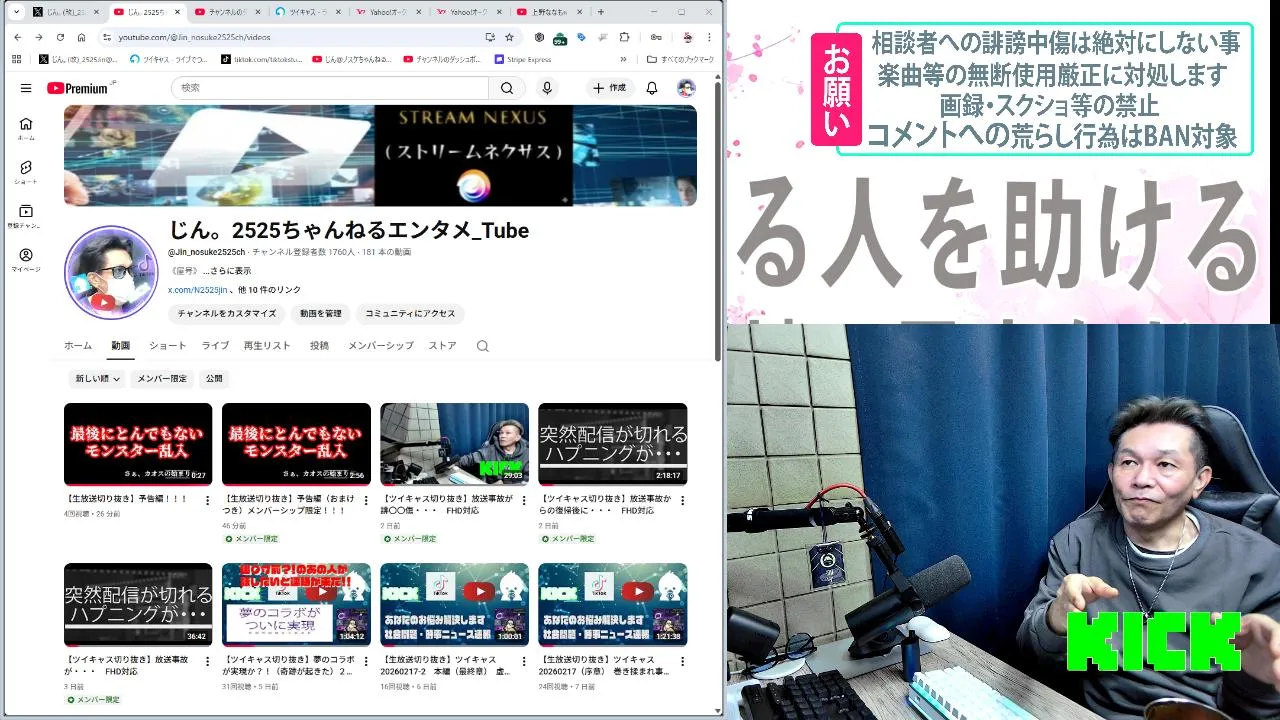The image size is (1280, 720).
Task: Switch to ライブ channel tab
Action: coord(215,346)
